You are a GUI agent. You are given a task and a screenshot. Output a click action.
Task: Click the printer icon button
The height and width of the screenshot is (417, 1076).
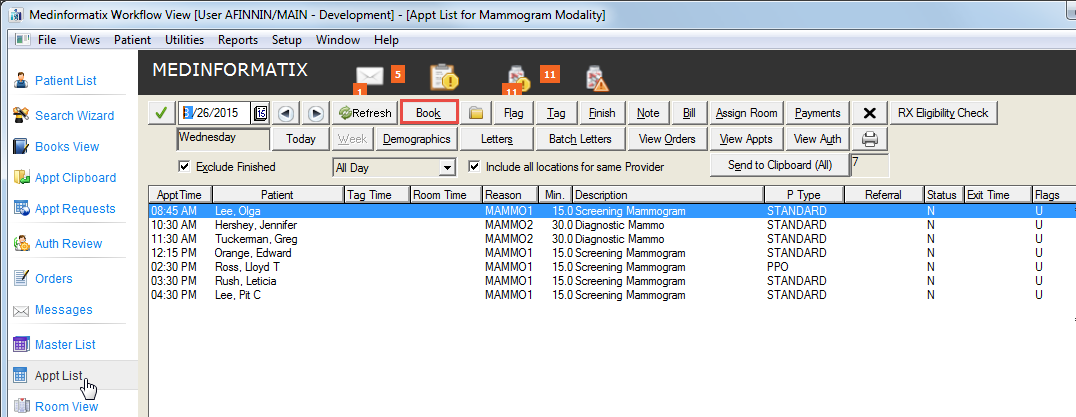(x=870, y=139)
